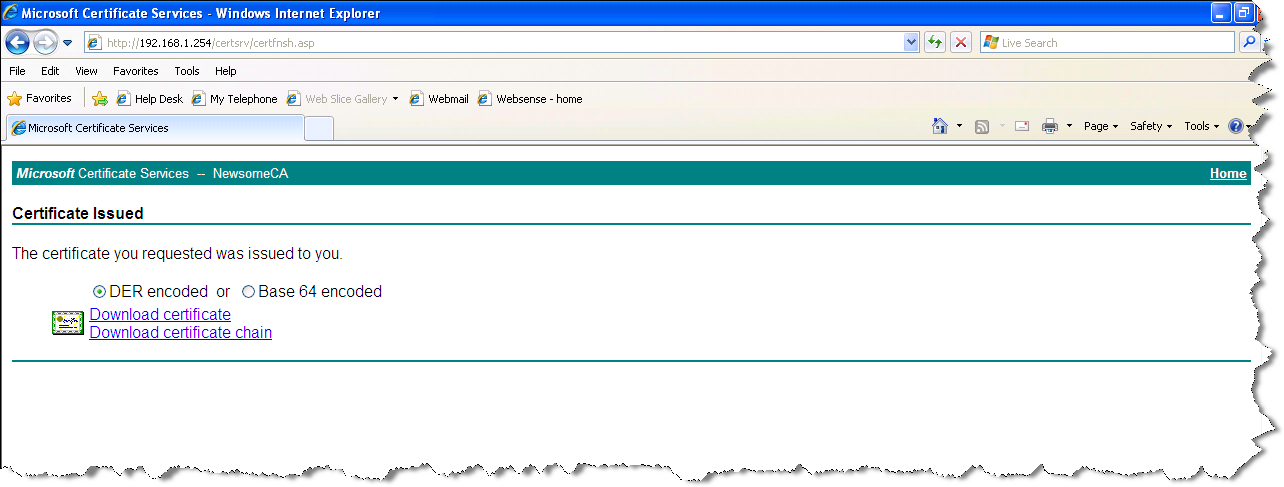This screenshot has width=1284, height=487.
Task: Open the Favorites star button
Action: 40,99
